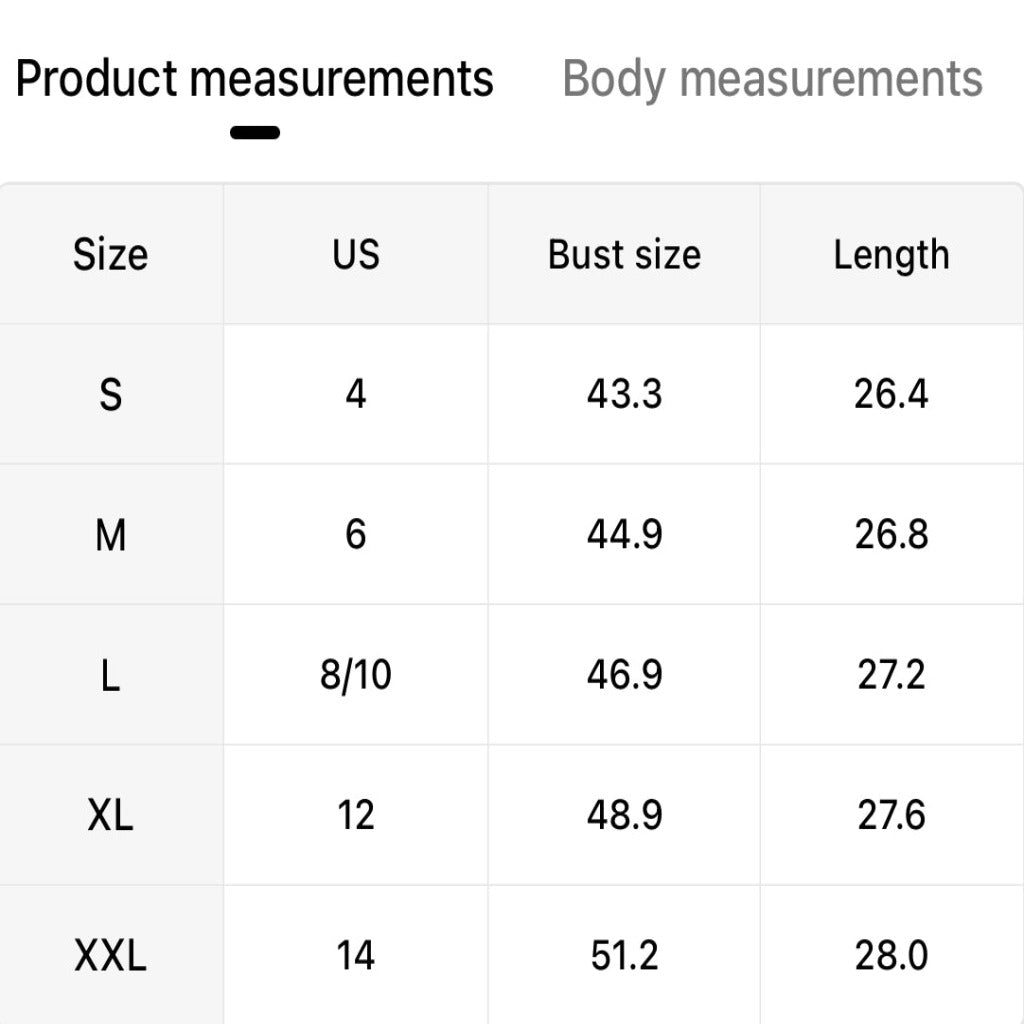
Task: Click the 48.9 bust size value
Action: click(x=624, y=815)
